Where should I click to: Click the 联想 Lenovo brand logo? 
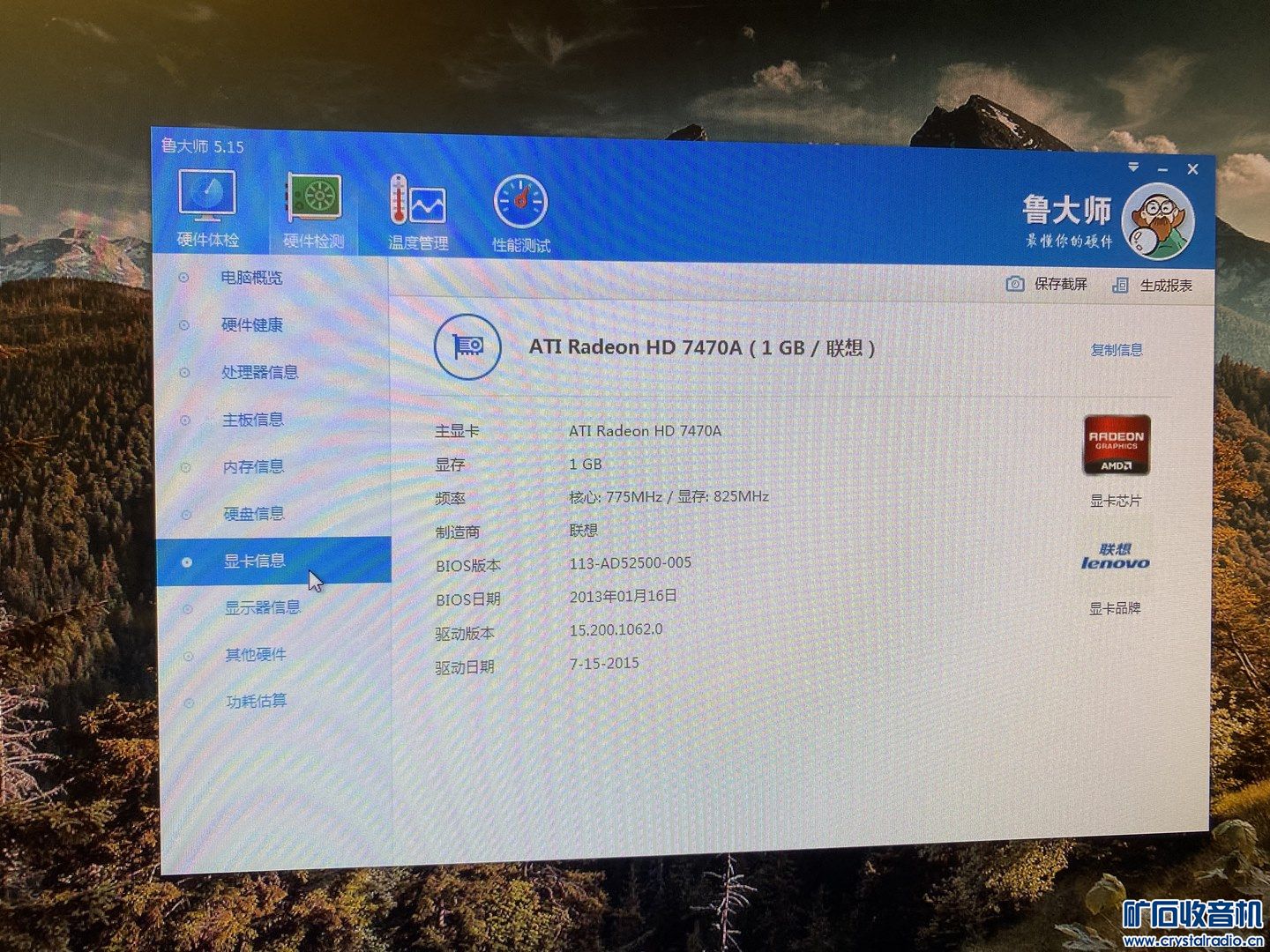1116,556
